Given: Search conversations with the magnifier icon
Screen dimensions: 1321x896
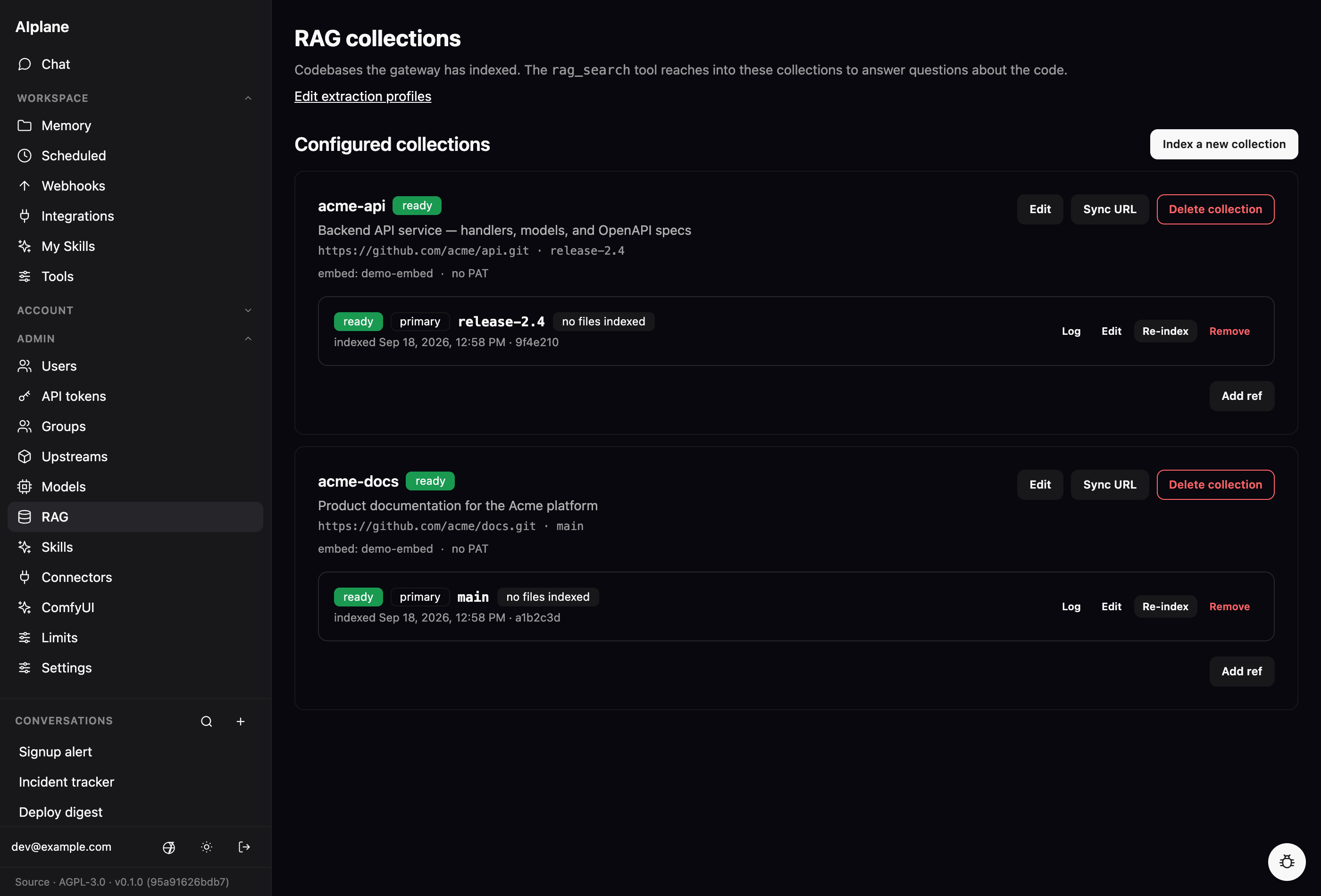Looking at the screenshot, I should tap(206, 721).
